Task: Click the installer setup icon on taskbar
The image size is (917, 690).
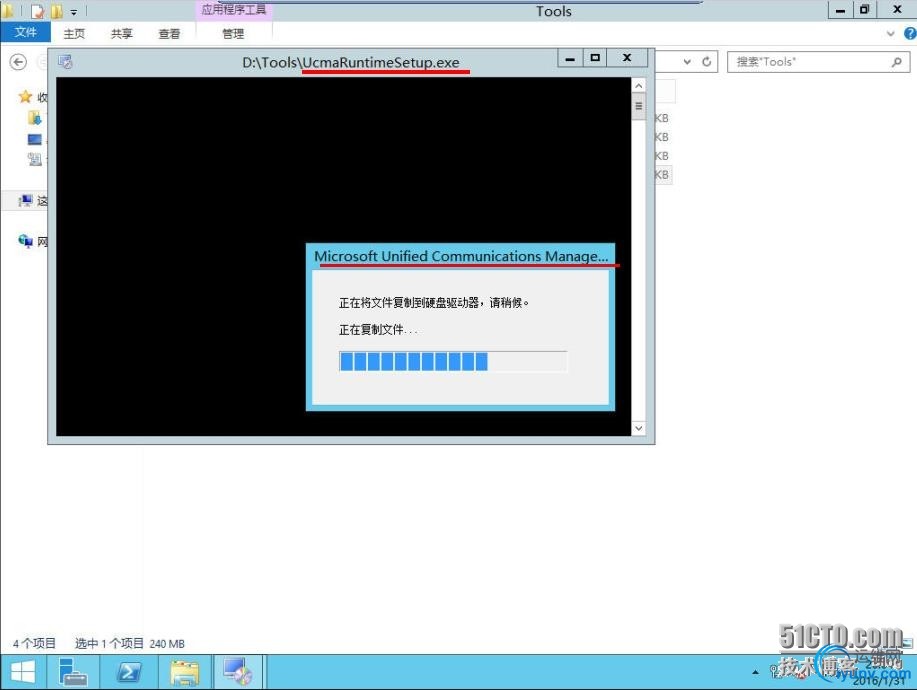Action: click(237, 672)
